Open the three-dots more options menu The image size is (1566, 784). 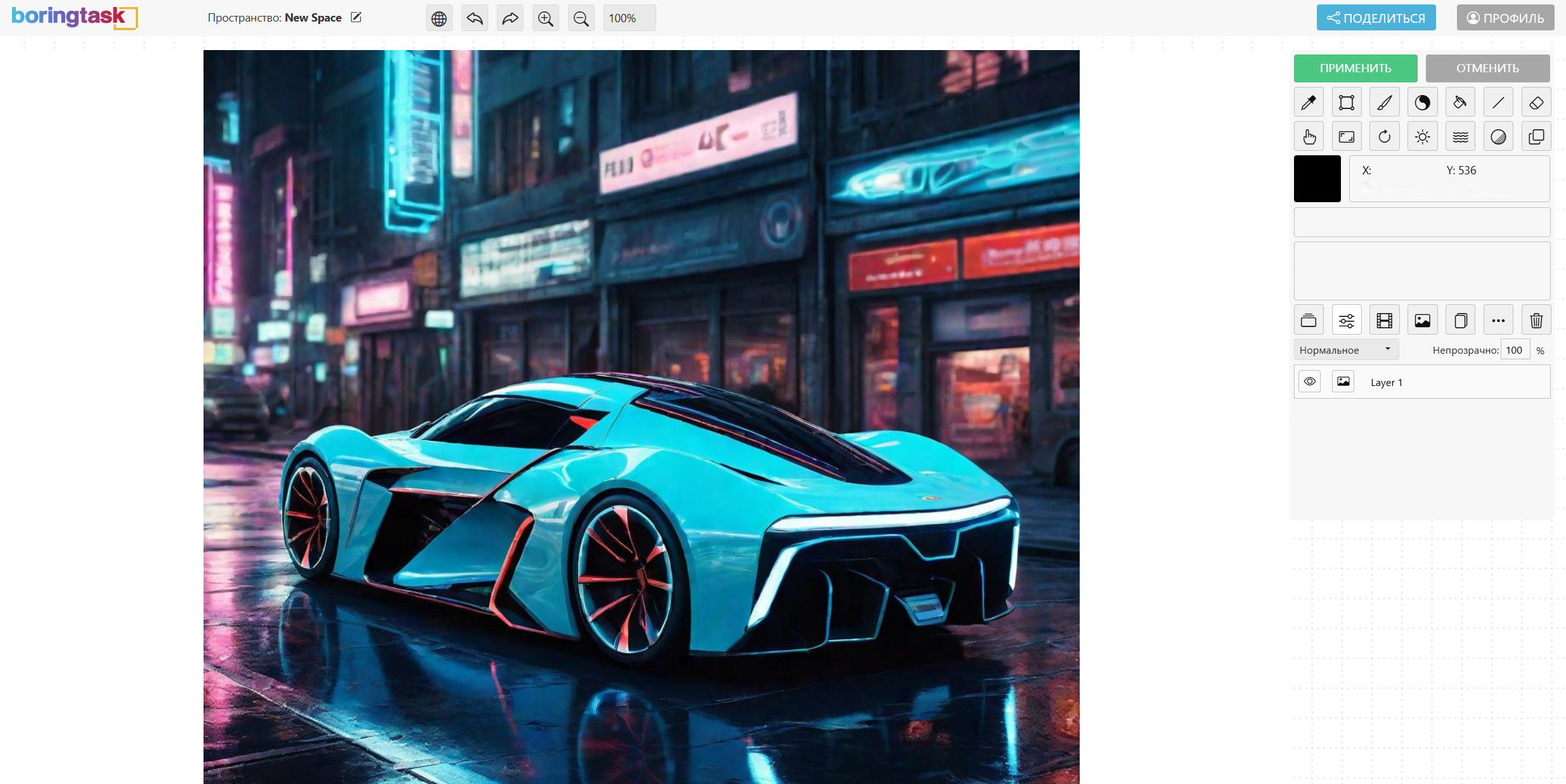(1498, 321)
